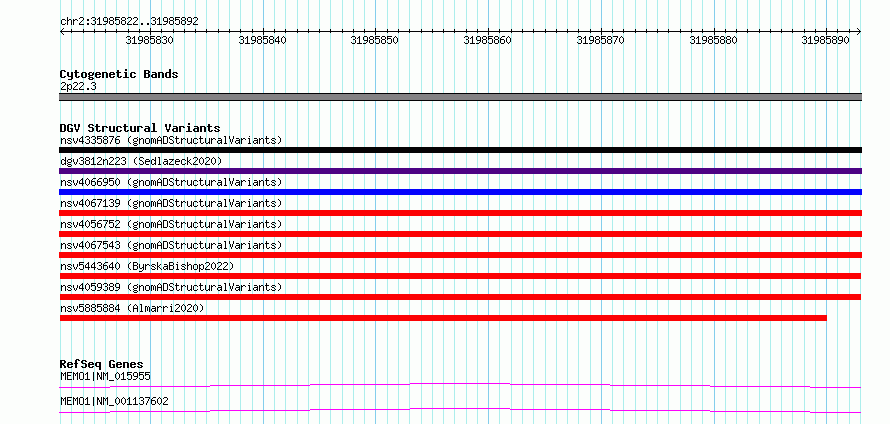Screen dimensions: 890x424
Task: Click ruler tick label 31985890
Action: click(x=826, y=40)
